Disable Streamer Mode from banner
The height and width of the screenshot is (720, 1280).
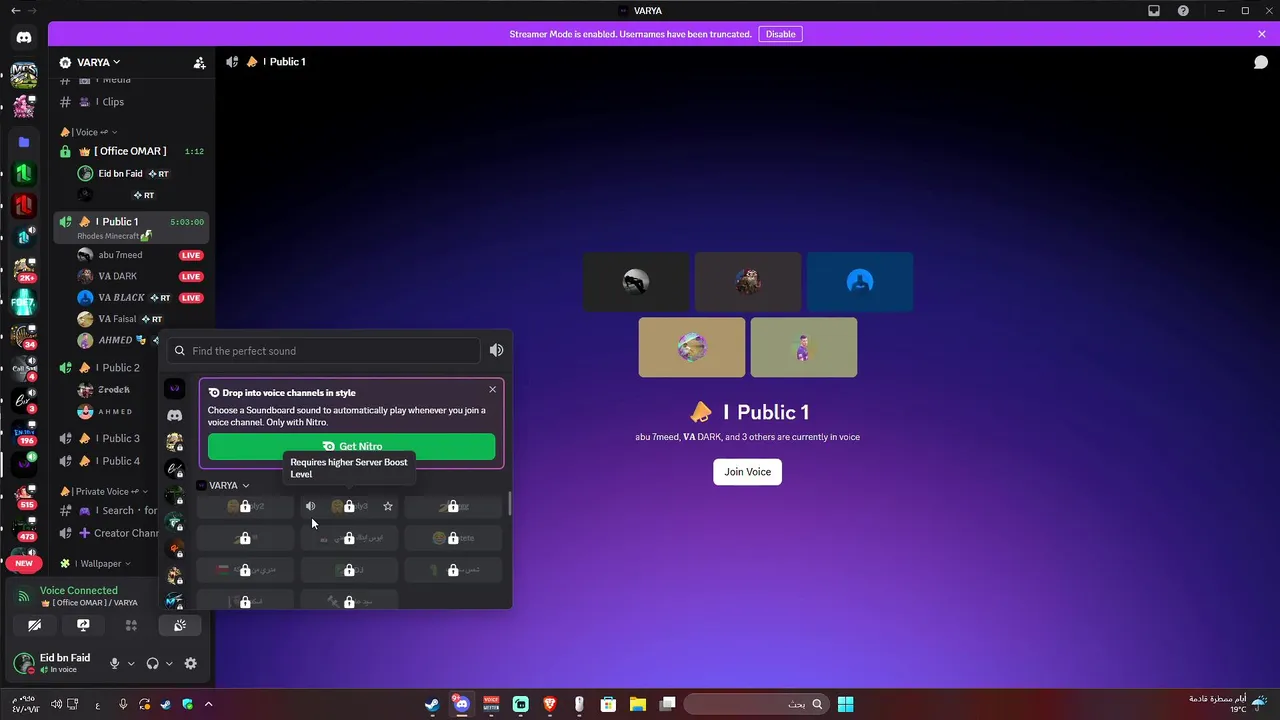pyautogui.click(x=780, y=34)
